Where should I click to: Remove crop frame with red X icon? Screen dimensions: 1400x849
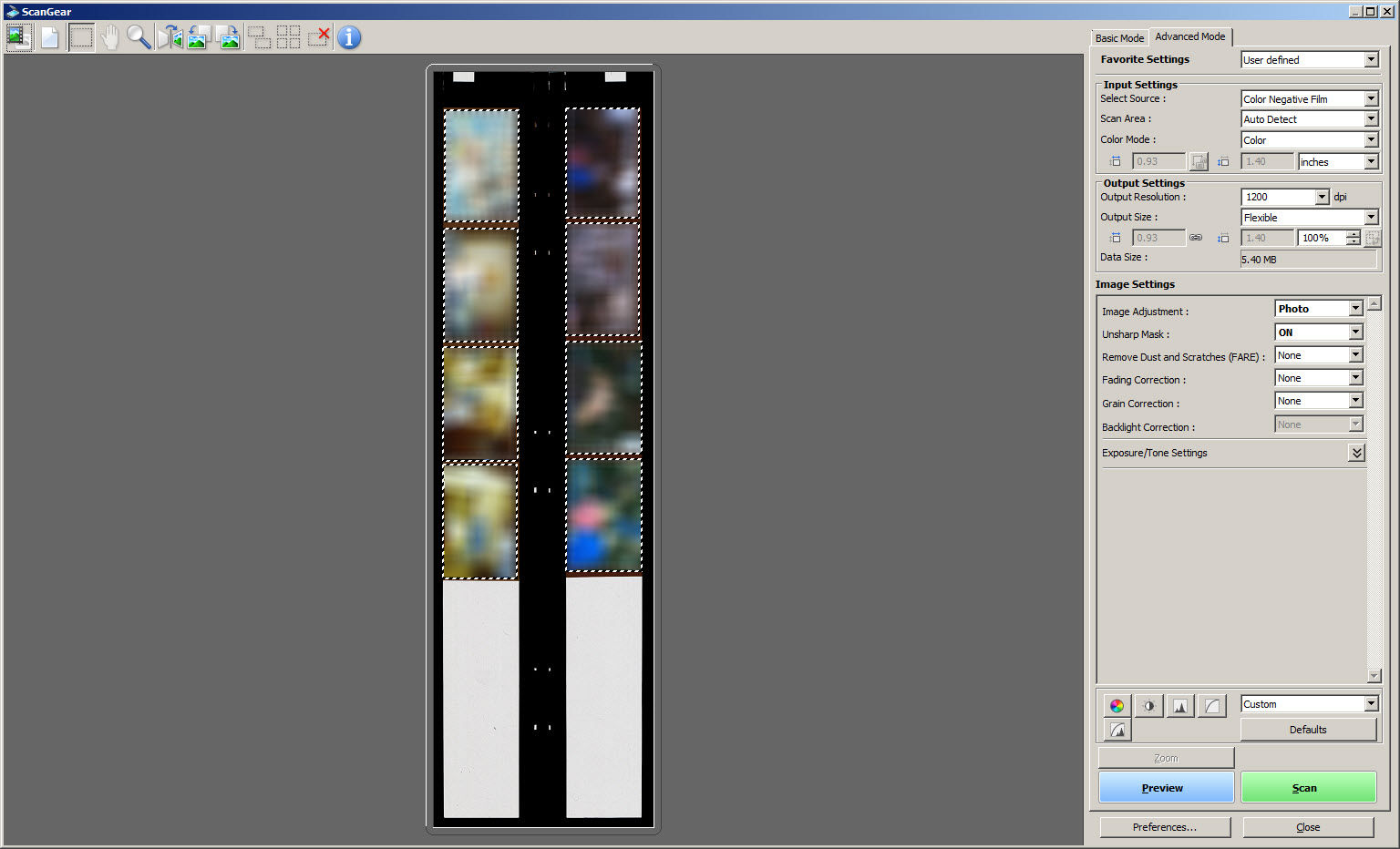[318, 37]
